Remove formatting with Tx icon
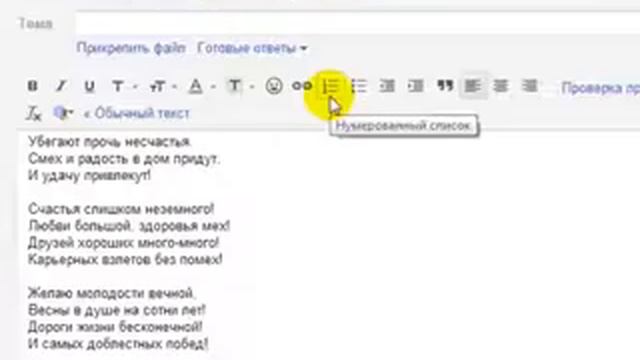 (34, 113)
